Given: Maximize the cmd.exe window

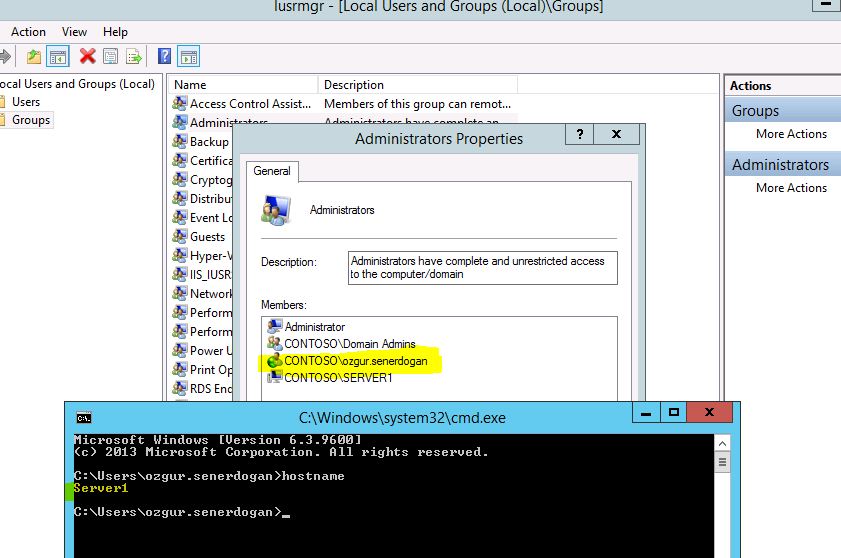Looking at the screenshot, I should [674, 413].
